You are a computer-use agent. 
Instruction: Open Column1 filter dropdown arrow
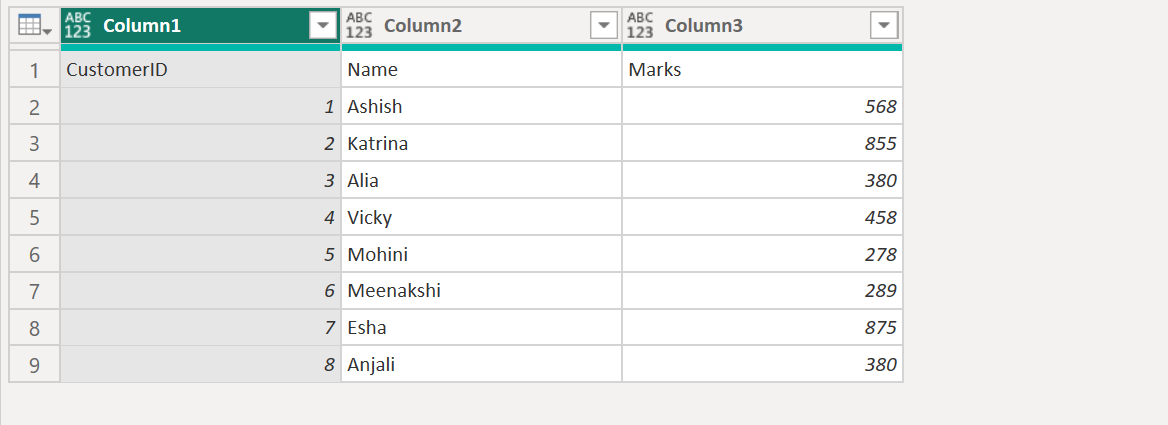pyautogui.click(x=323, y=26)
